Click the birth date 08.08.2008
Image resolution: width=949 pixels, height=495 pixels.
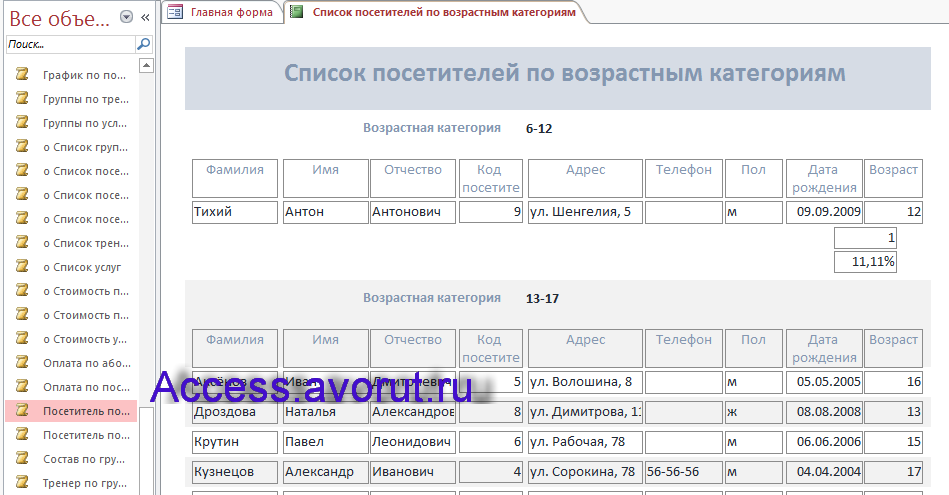coord(824,412)
